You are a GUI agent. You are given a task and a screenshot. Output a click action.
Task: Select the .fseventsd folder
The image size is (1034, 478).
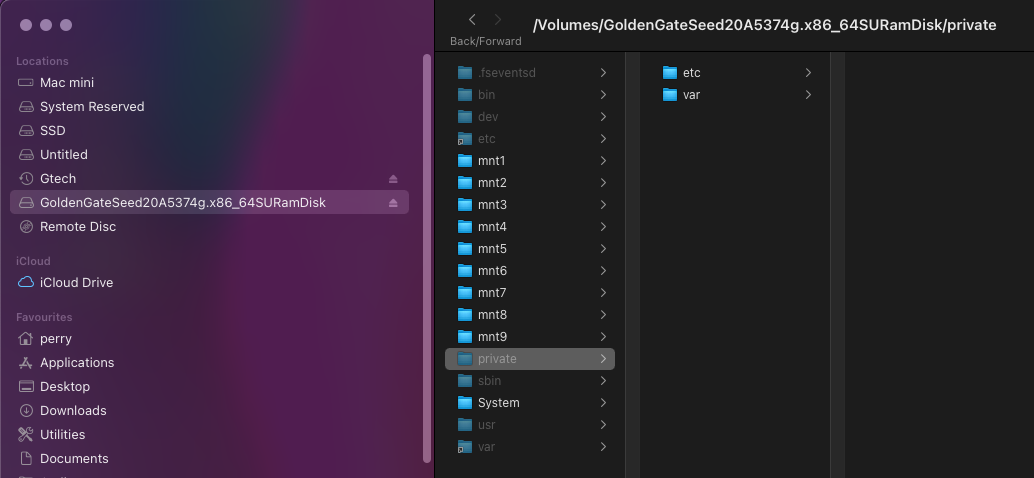coord(530,73)
